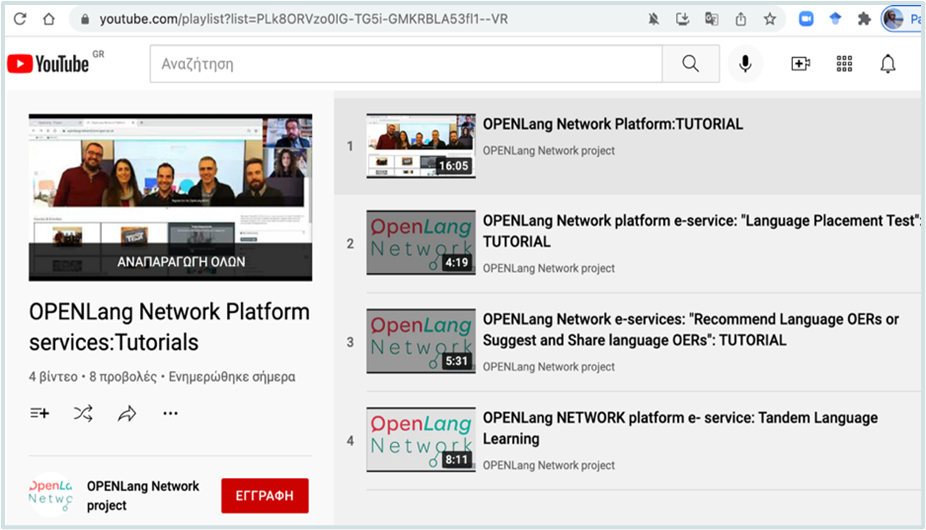Open the browser profile avatar

click(893, 19)
